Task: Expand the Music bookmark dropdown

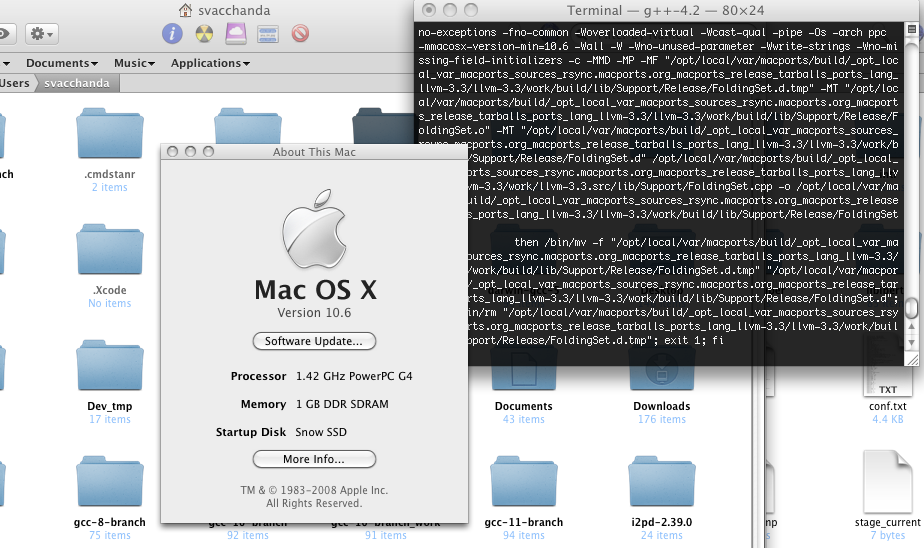Action: click(x=134, y=63)
